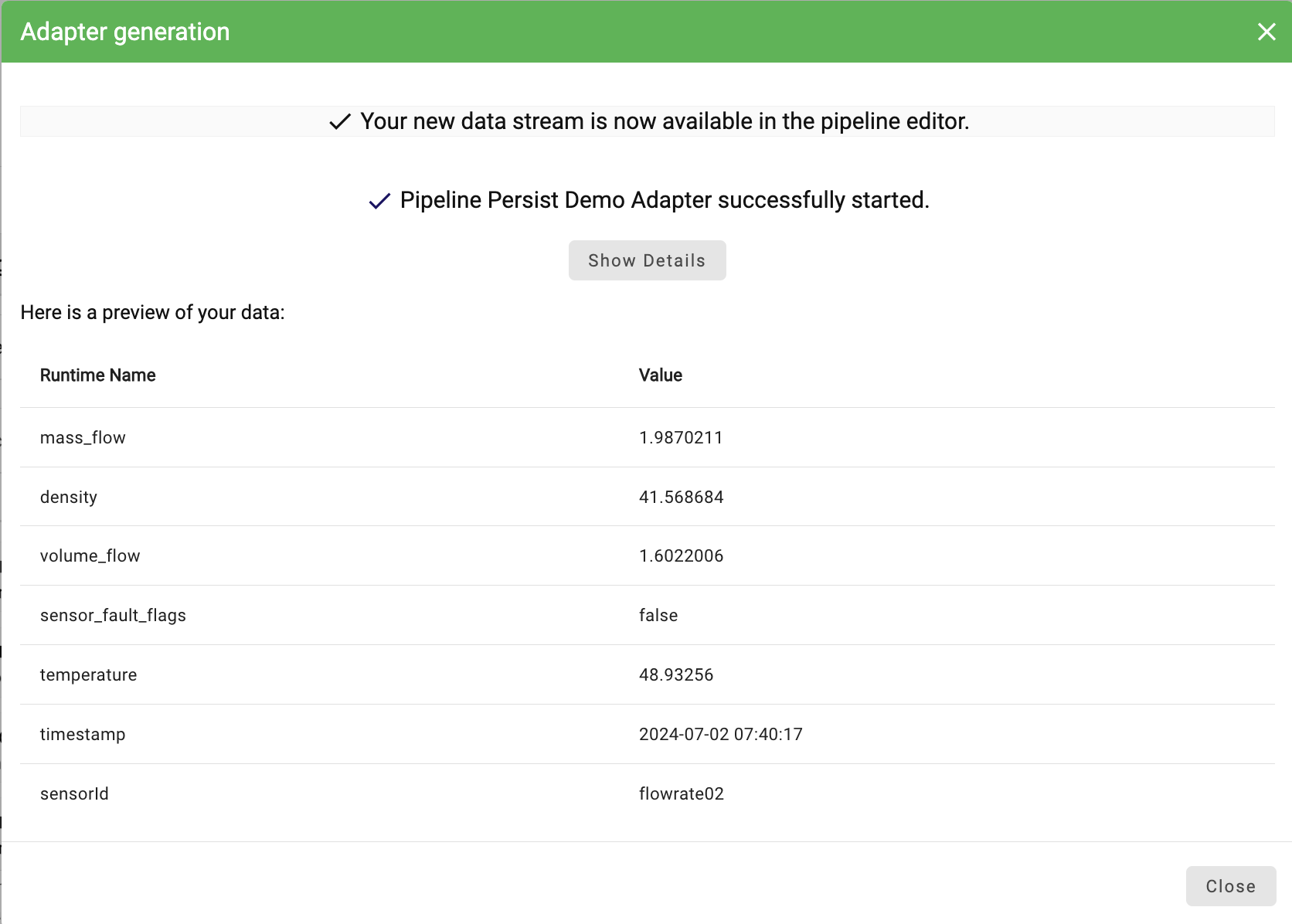The width and height of the screenshot is (1292, 924).
Task: Click the flowrate02 sensorId value
Action: (682, 794)
